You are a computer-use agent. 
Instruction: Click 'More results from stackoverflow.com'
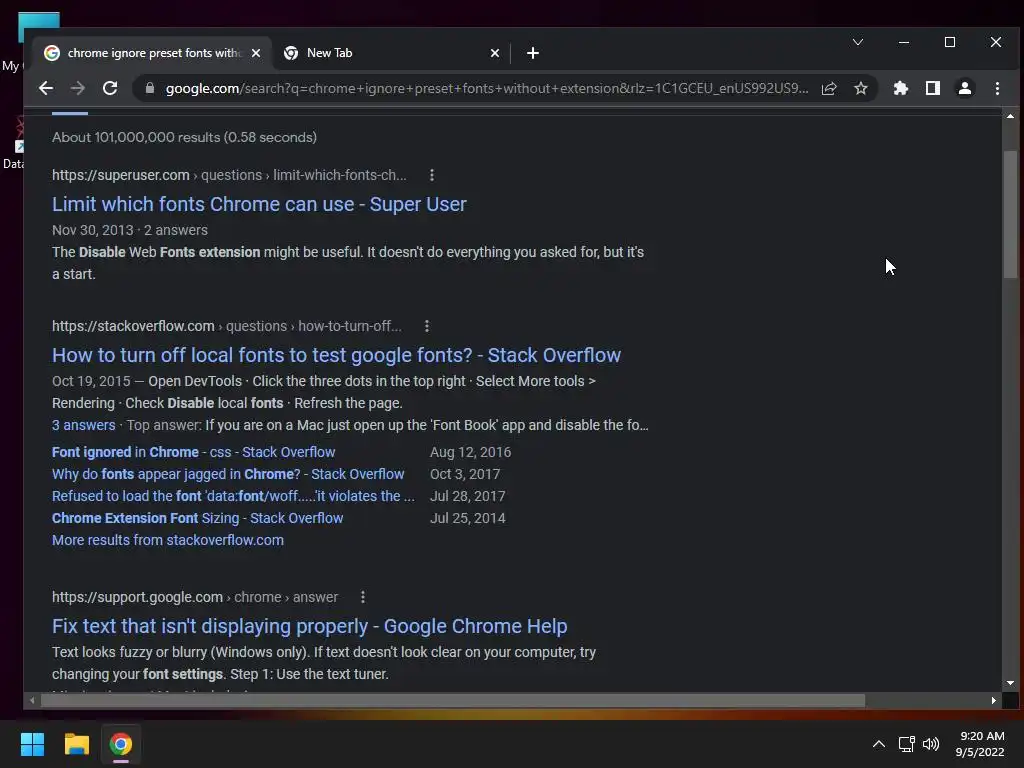(168, 540)
